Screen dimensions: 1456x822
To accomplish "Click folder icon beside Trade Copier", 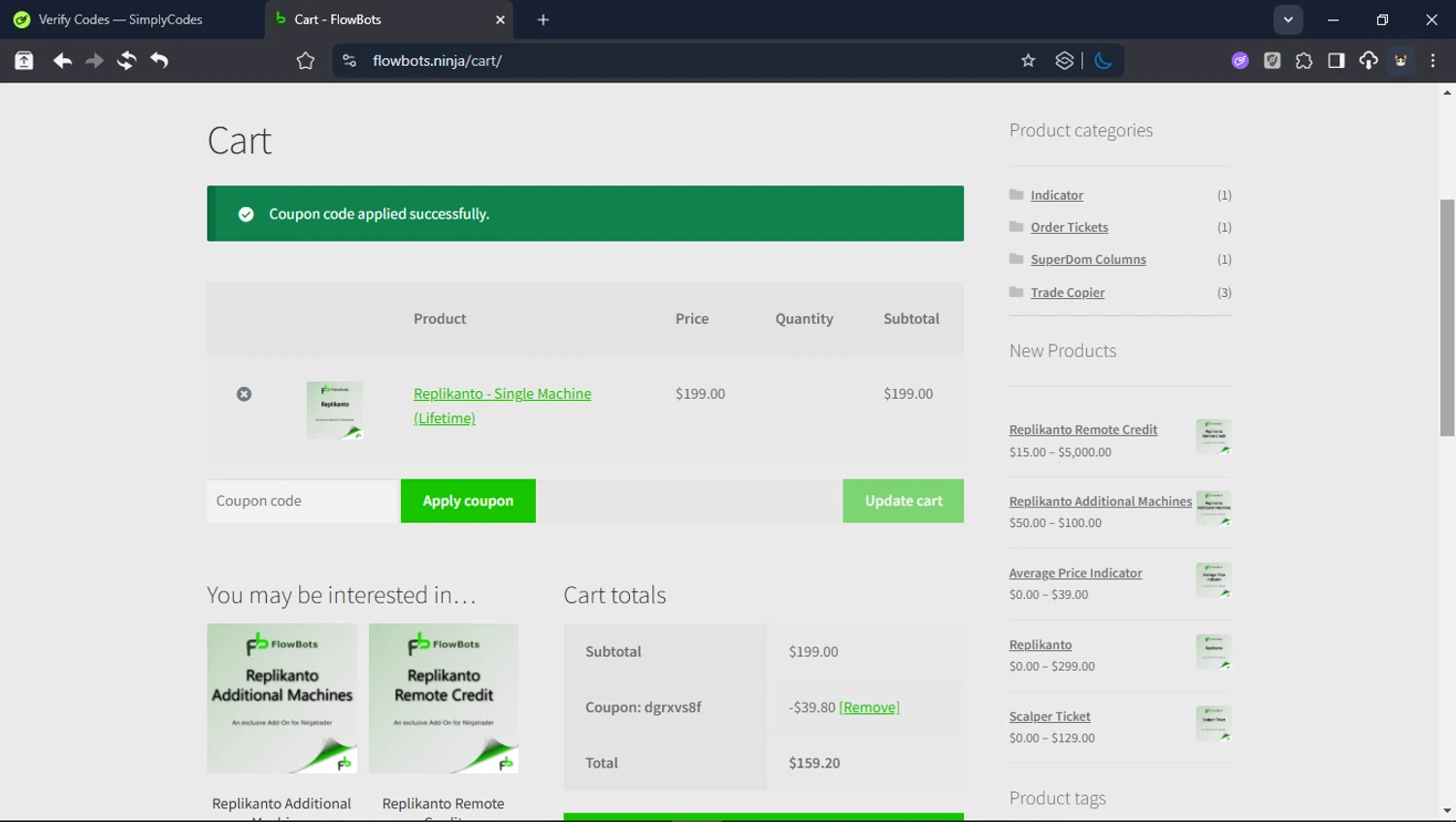I will point(1016,291).
